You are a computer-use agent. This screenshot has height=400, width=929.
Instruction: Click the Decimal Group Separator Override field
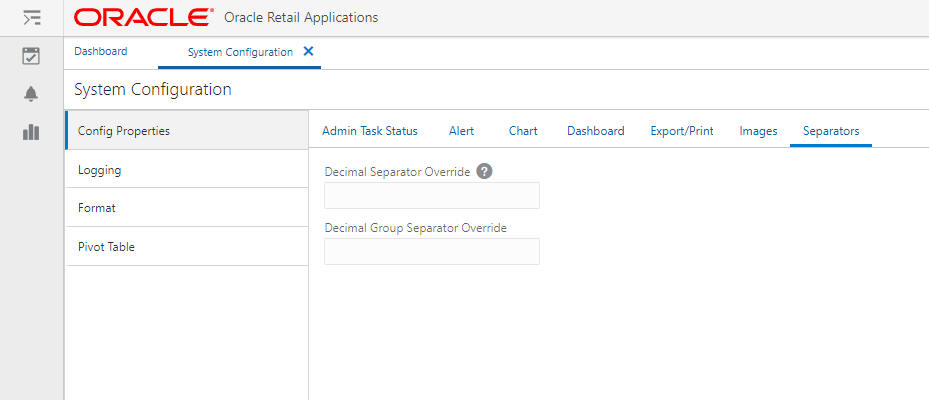432,252
